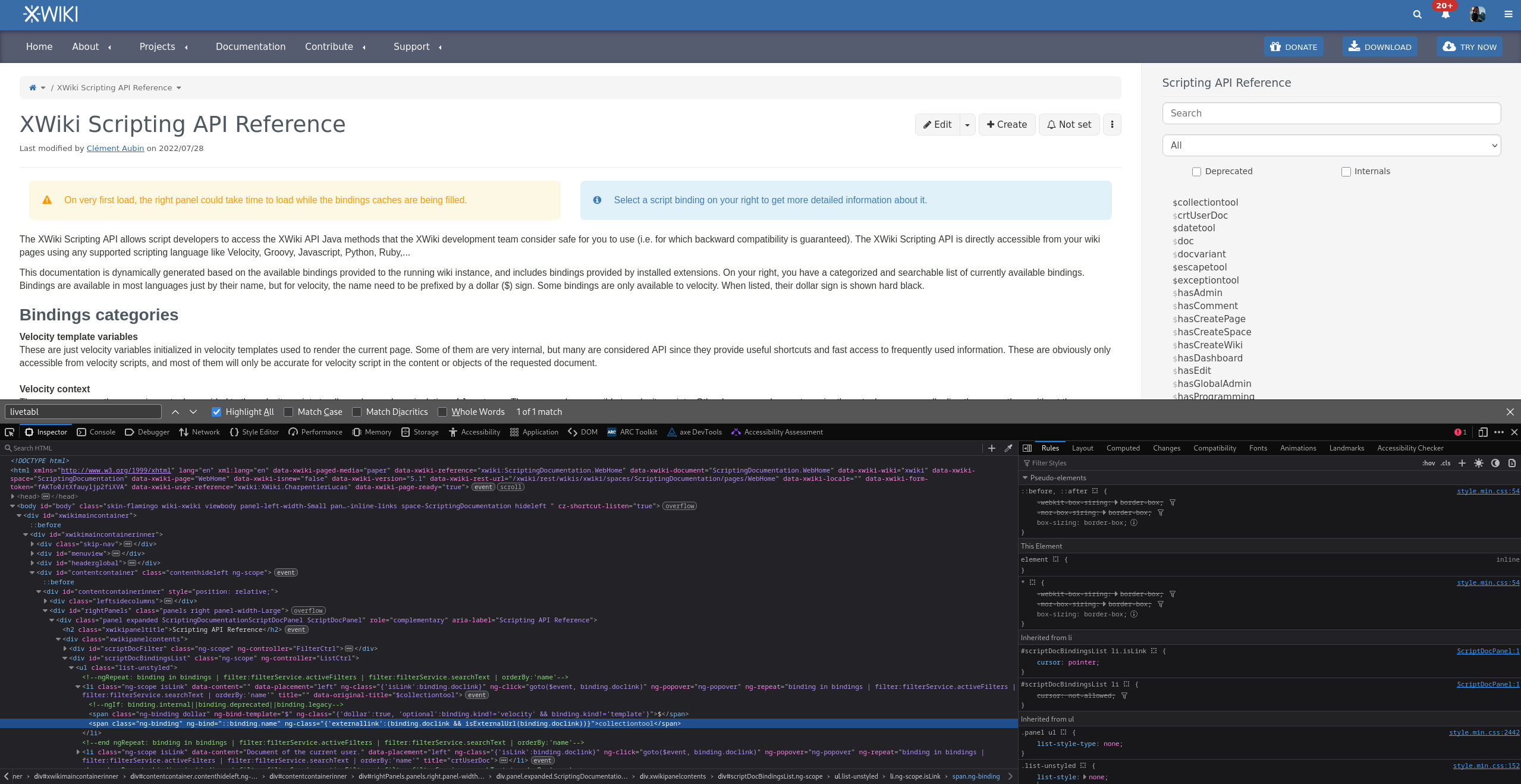Enable the Match Diacritics checkbox
The height and width of the screenshot is (784, 1521).
pyautogui.click(x=357, y=412)
